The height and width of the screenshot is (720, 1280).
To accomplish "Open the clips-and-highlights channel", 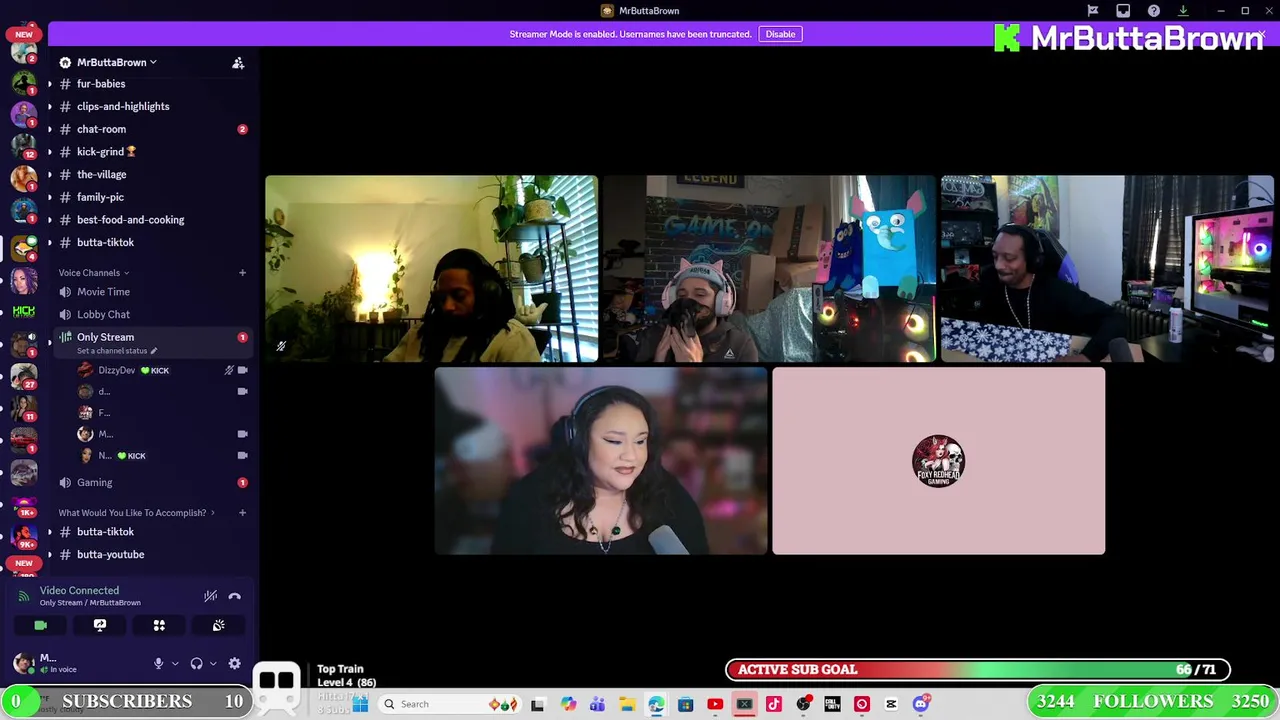I will click(123, 106).
